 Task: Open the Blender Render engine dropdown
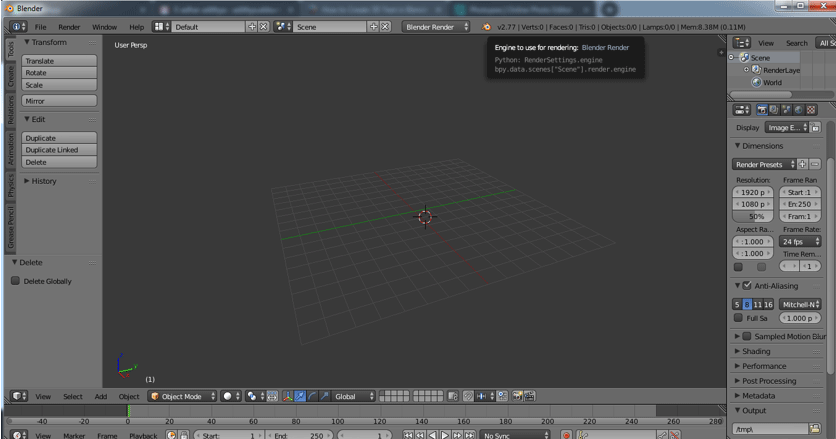[436, 27]
